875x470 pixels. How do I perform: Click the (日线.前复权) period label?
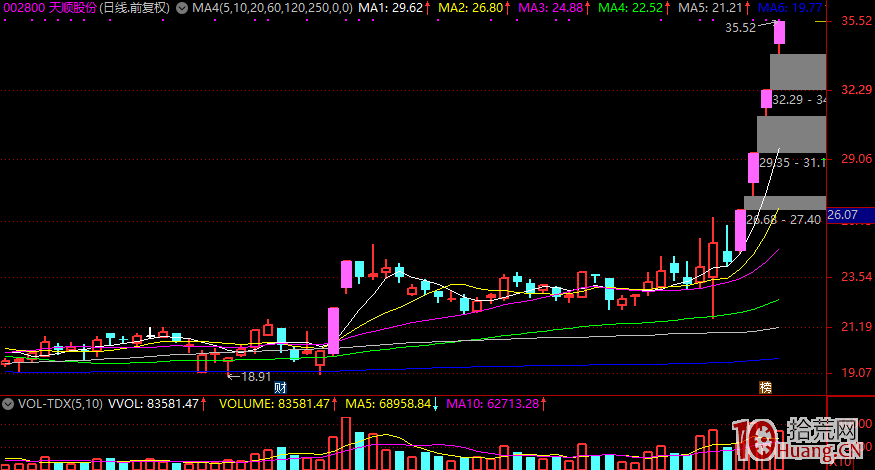[134, 8]
